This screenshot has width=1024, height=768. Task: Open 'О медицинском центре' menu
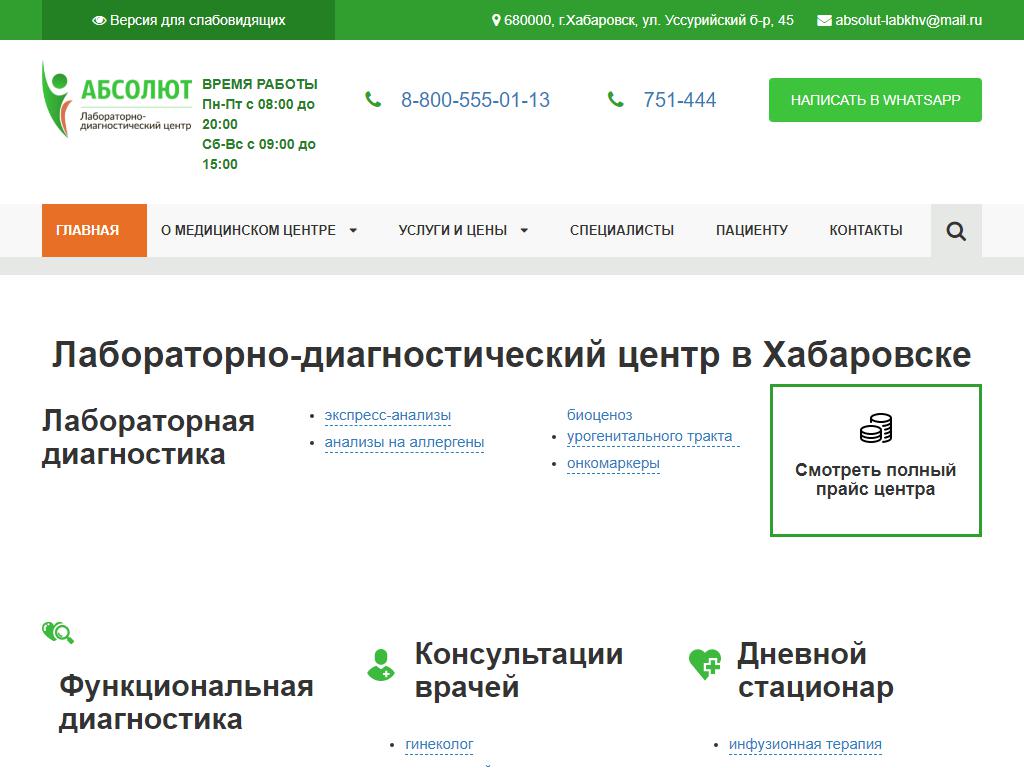click(248, 231)
